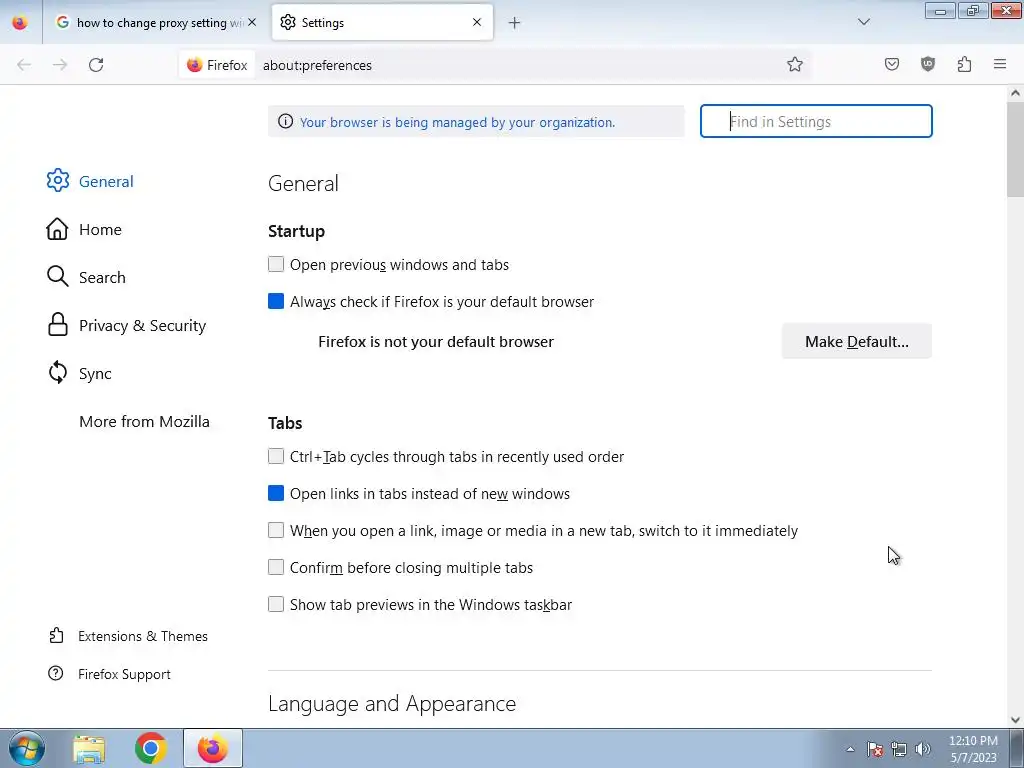The width and height of the screenshot is (1024, 768).
Task: Click the Firefox identity box in address bar
Action: [x=217, y=65]
